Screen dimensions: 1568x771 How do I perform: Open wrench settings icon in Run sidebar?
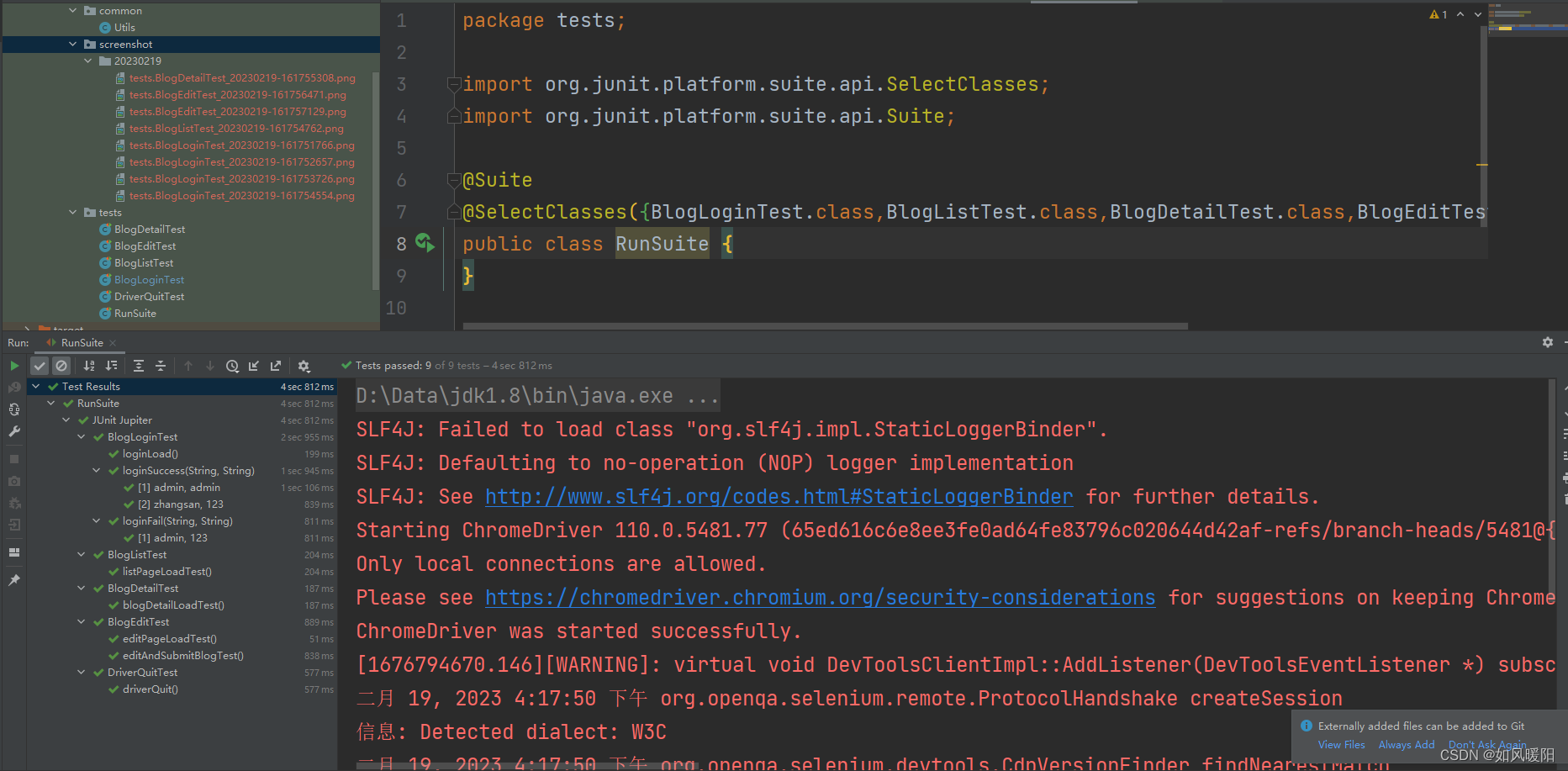[x=14, y=431]
